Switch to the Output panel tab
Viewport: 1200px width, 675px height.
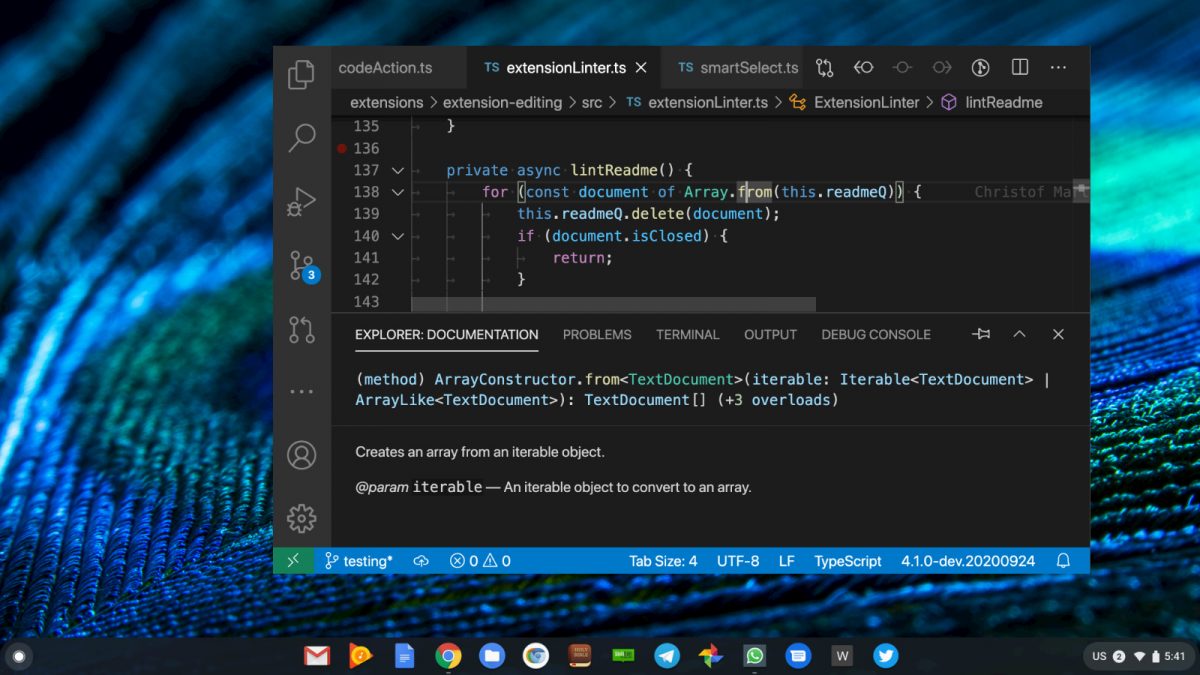(x=770, y=335)
